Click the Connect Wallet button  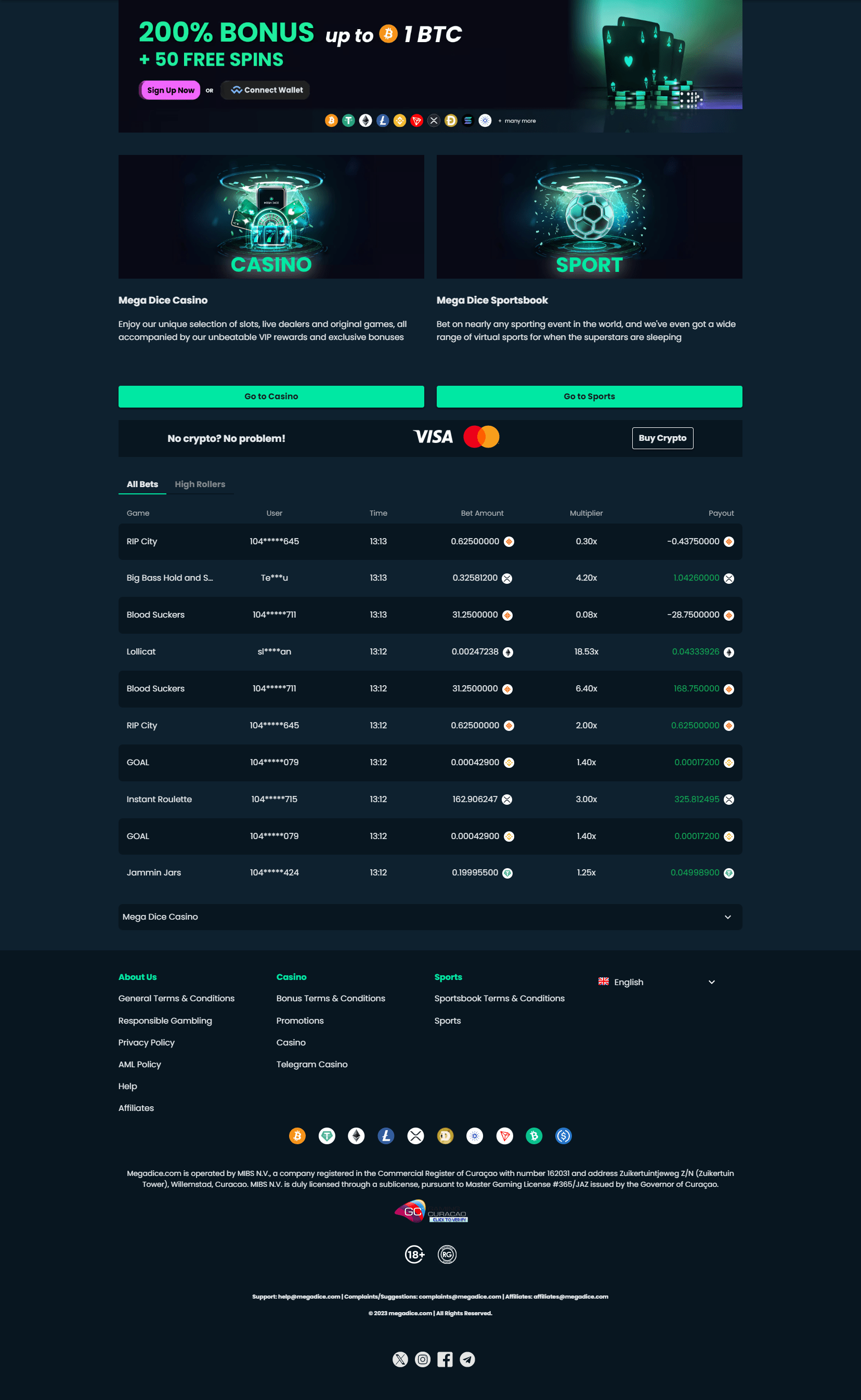(267, 90)
